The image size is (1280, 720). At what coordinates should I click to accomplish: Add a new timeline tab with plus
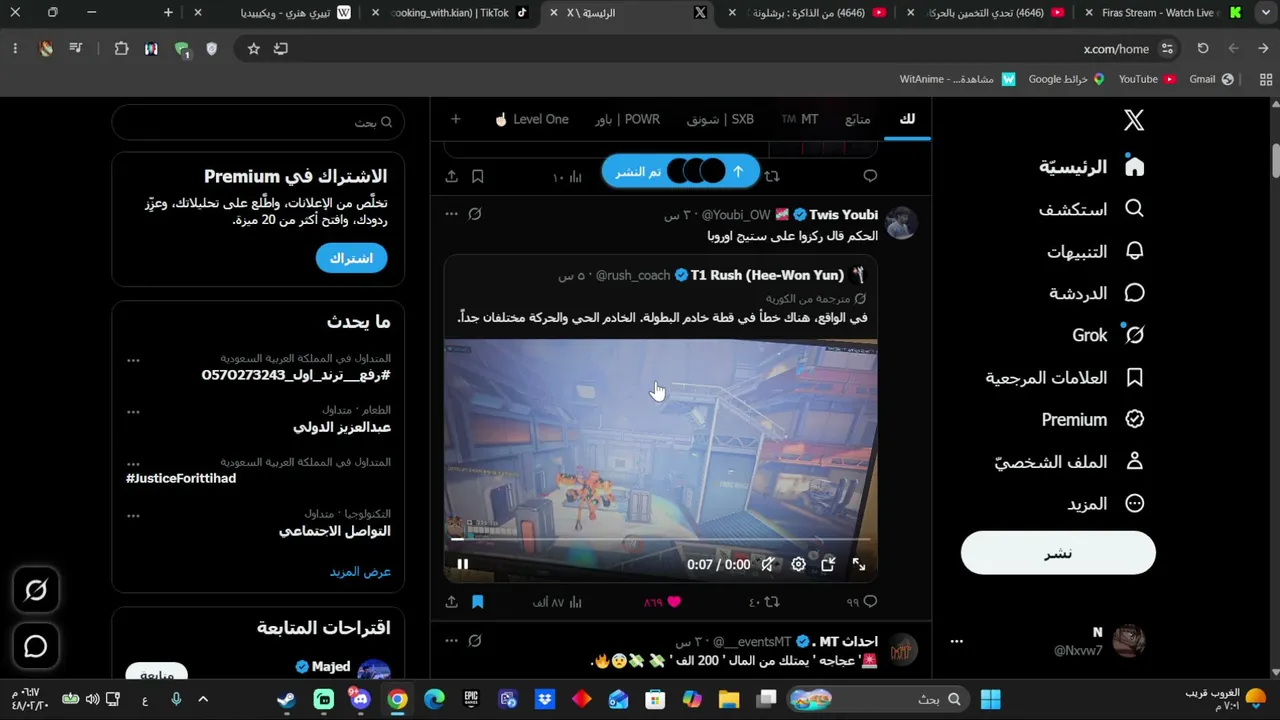tap(455, 119)
